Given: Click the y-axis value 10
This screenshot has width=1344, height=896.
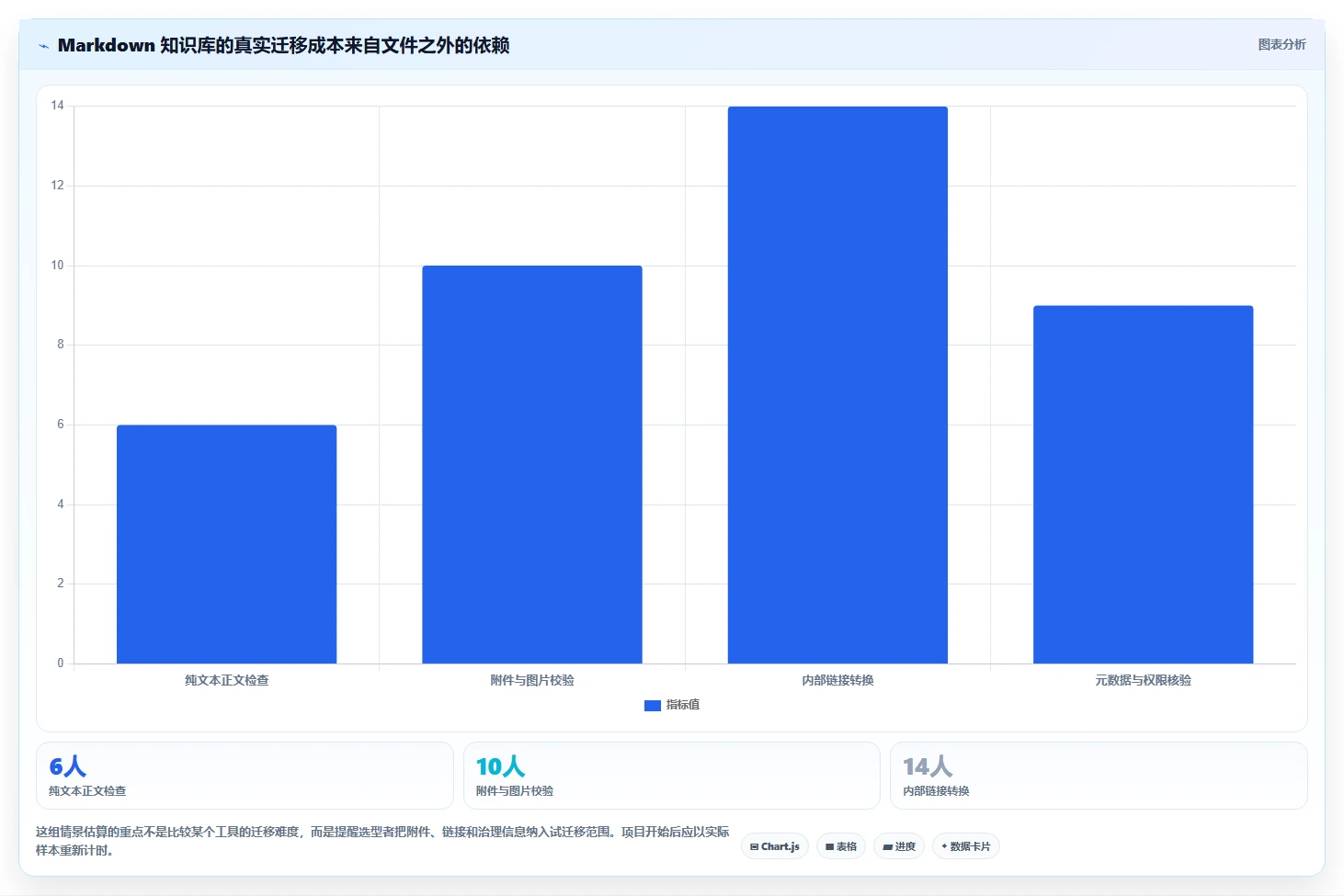Looking at the screenshot, I should coord(58,266).
